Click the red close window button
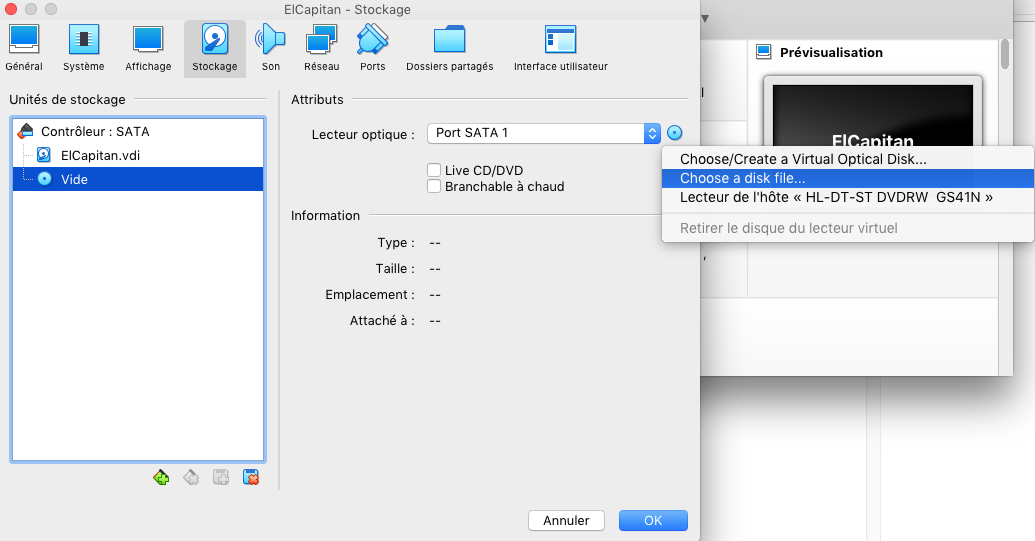This screenshot has width=1035, height=541. (x=11, y=9)
